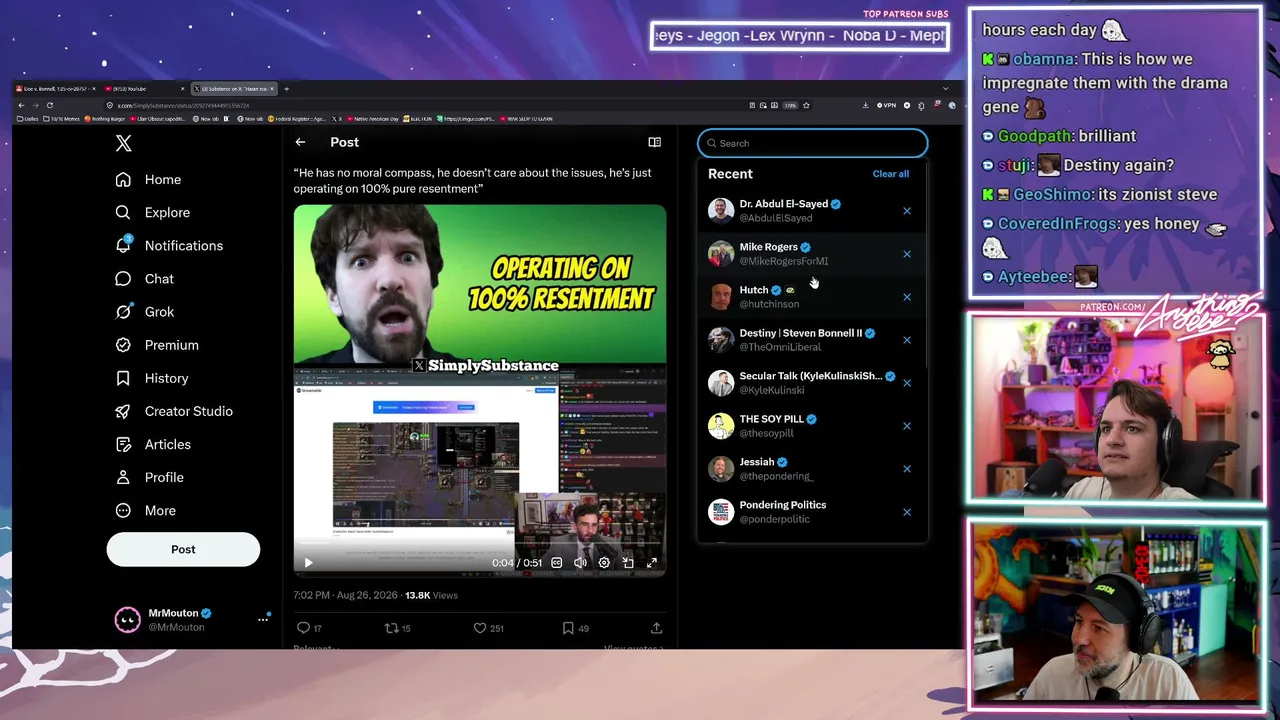Switch to the Doe v. Bonnell browser tab
Viewport: 1280px width, 720px height.
click(x=55, y=89)
